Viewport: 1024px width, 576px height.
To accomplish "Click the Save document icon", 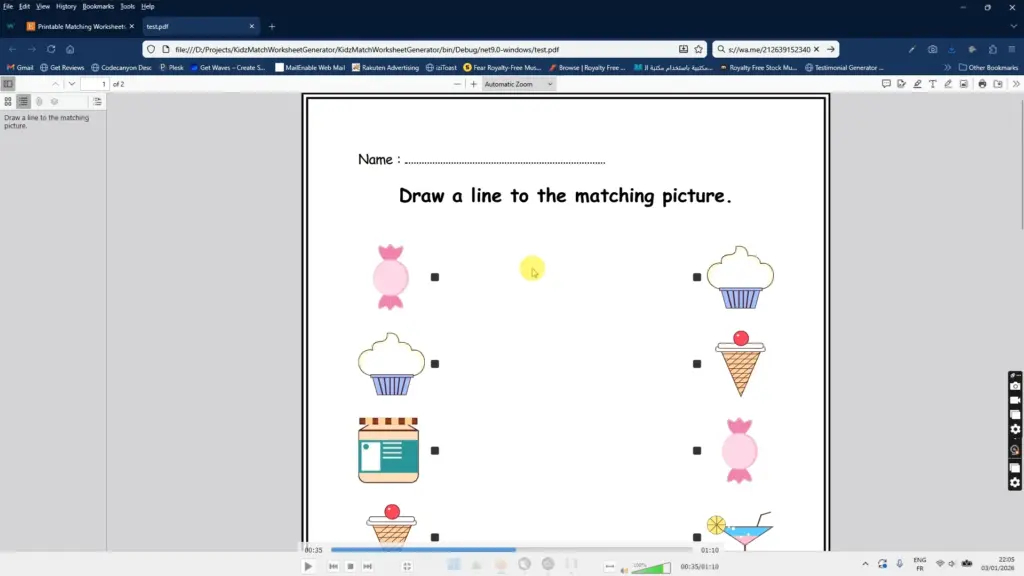I will 998,84.
